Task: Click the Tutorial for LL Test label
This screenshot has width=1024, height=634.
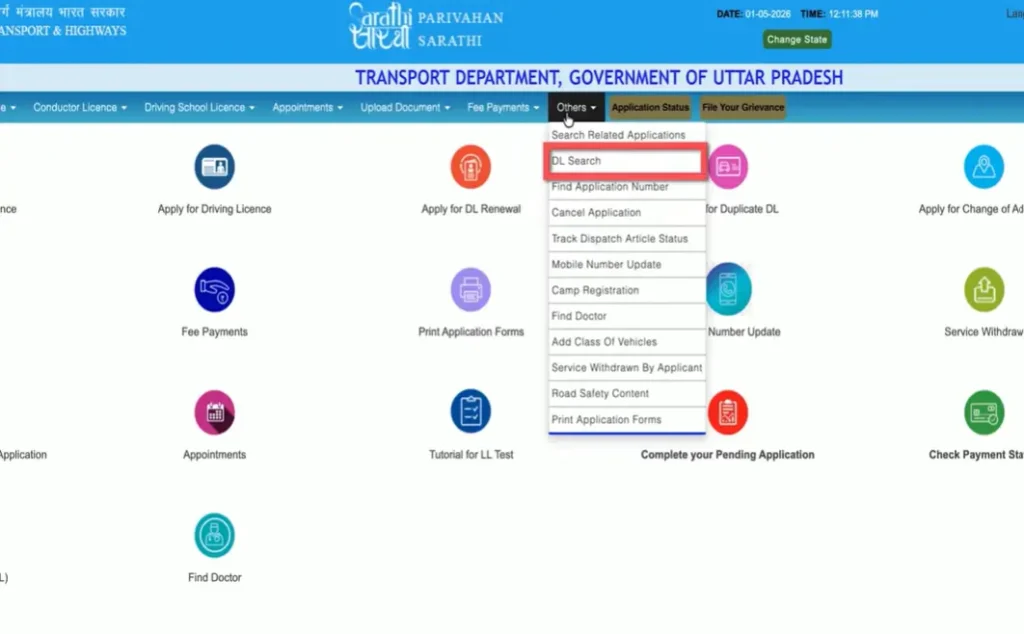Action: 471,454
